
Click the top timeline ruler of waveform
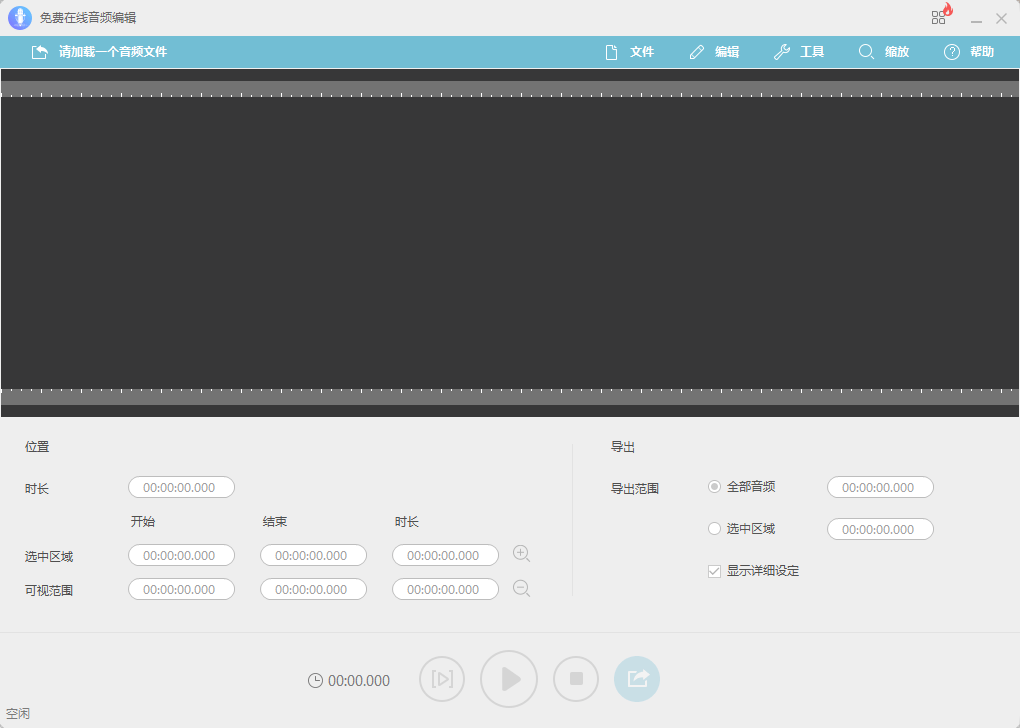pos(510,89)
